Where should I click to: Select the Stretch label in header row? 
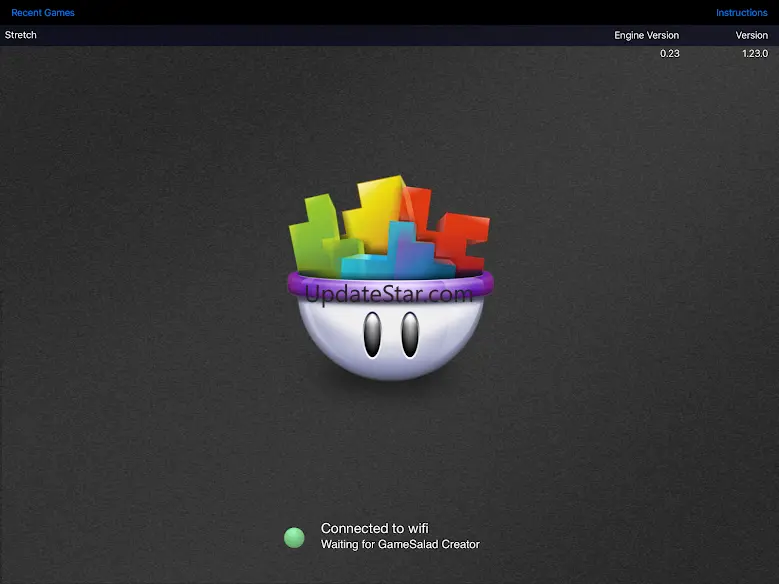pos(21,35)
